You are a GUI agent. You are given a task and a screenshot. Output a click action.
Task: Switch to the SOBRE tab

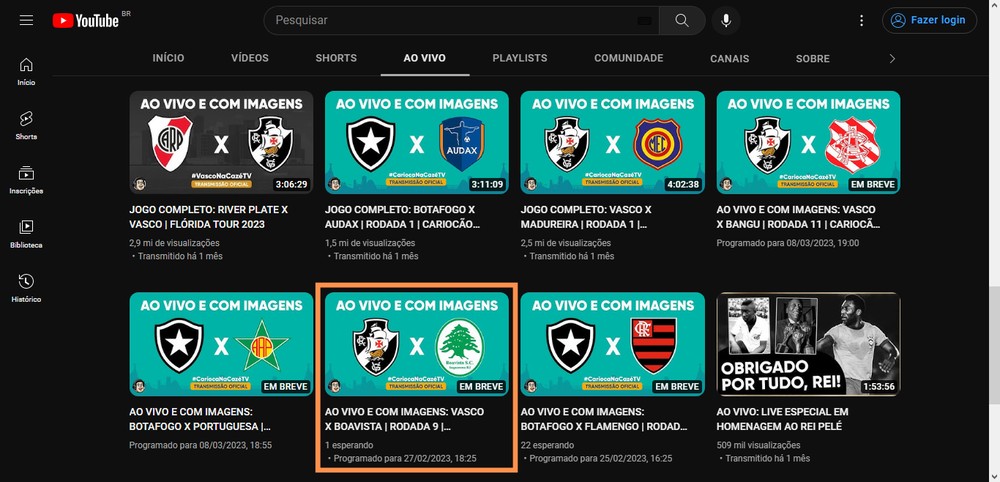point(812,58)
